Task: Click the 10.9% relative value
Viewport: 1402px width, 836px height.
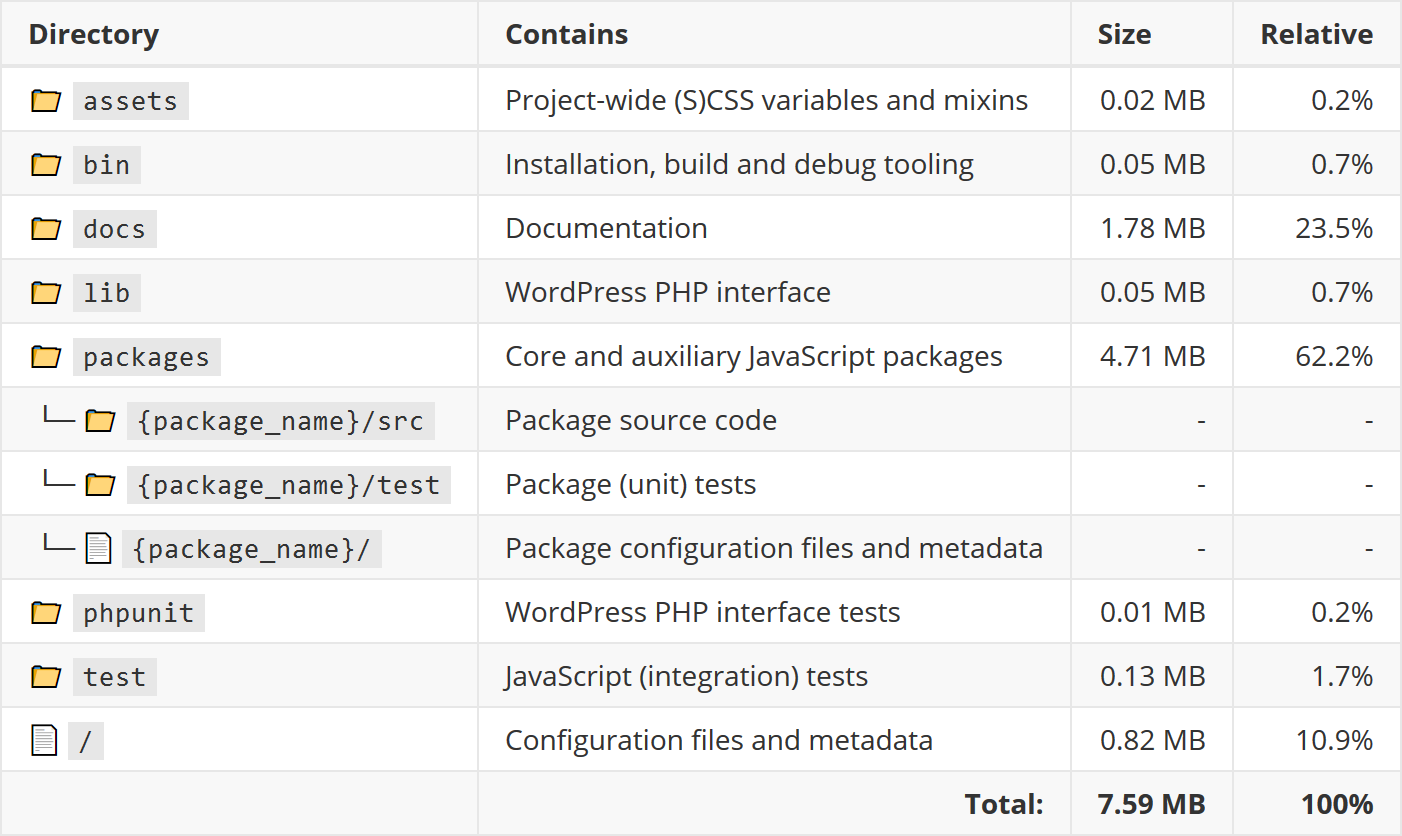Action: click(1334, 740)
